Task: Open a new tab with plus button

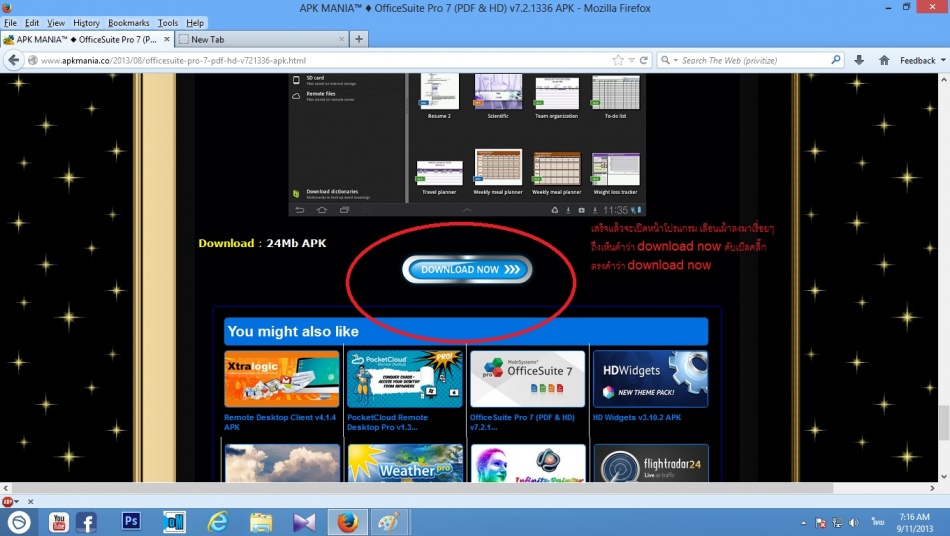Action: click(x=359, y=39)
